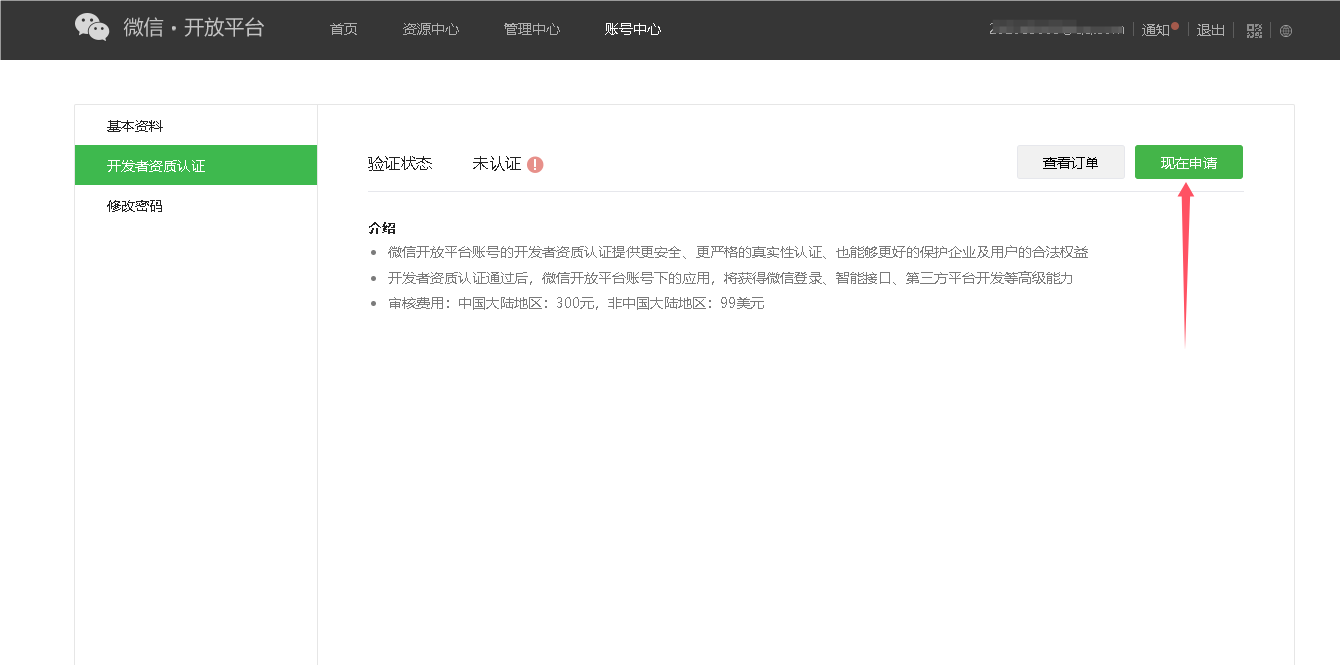The width and height of the screenshot is (1340, 665).
Task: Click the globe language icon
Action: (1286, 30)
